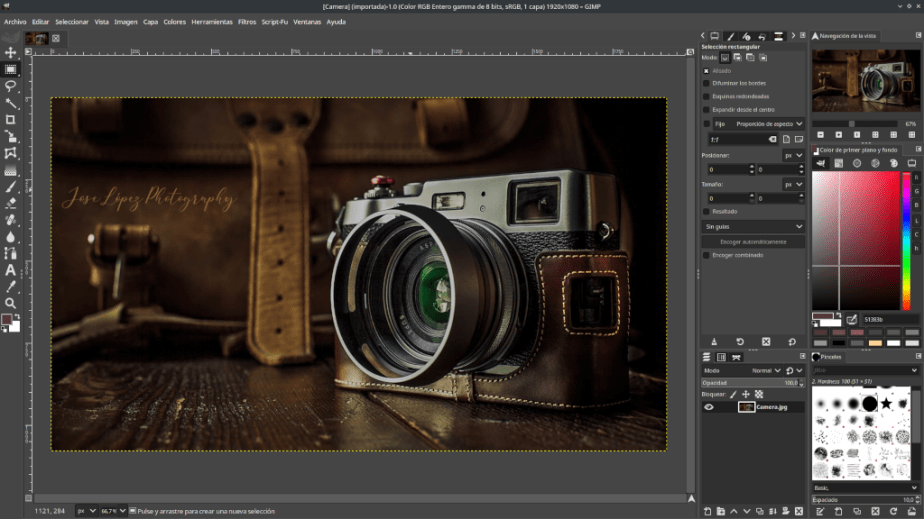924x519 pixels.
Task: Select the Free Select lasso tool
Action: coord(11,86)
